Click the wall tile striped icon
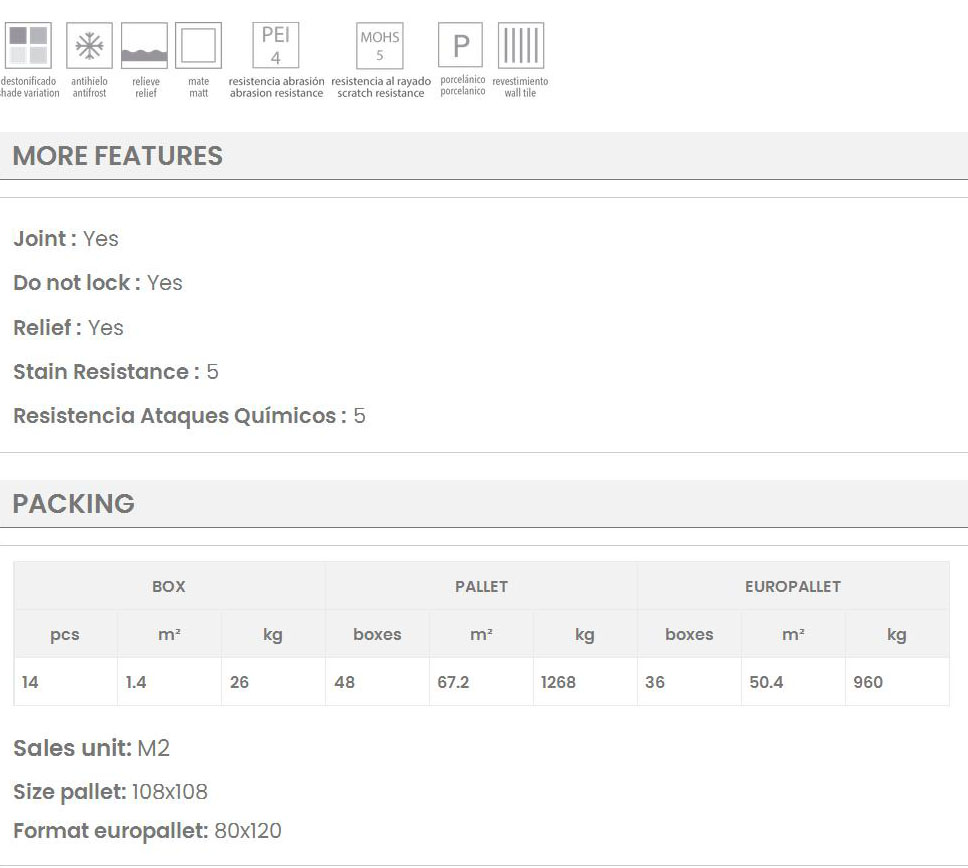Screen dimensions: 968x868 tap(520, 46)
